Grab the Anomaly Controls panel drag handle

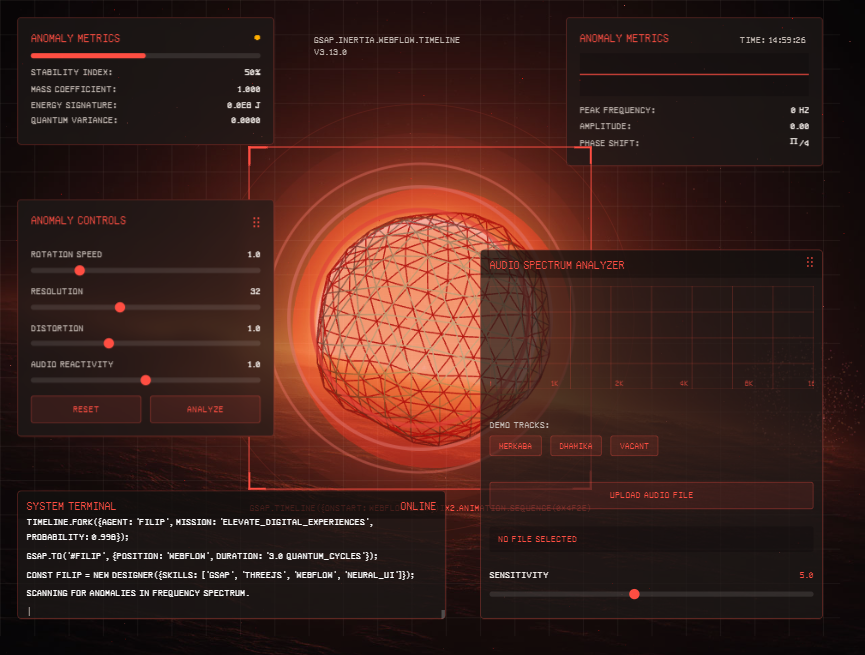click(256, 222)
